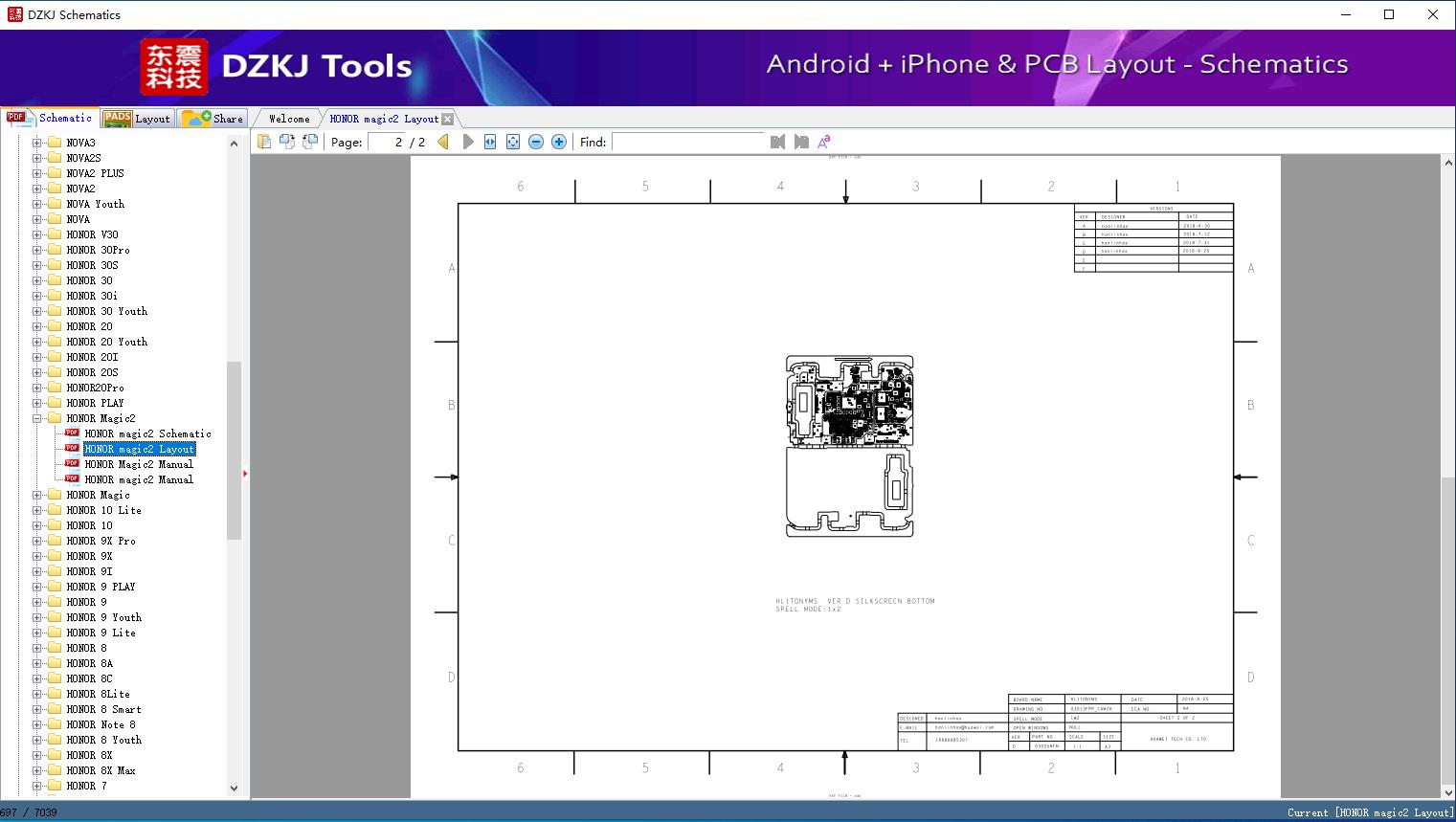The height and width of the screenshot is (822, 1456).
Task: Expand the HONOR 30Pro folder
Action: click(x=37, y=250)
